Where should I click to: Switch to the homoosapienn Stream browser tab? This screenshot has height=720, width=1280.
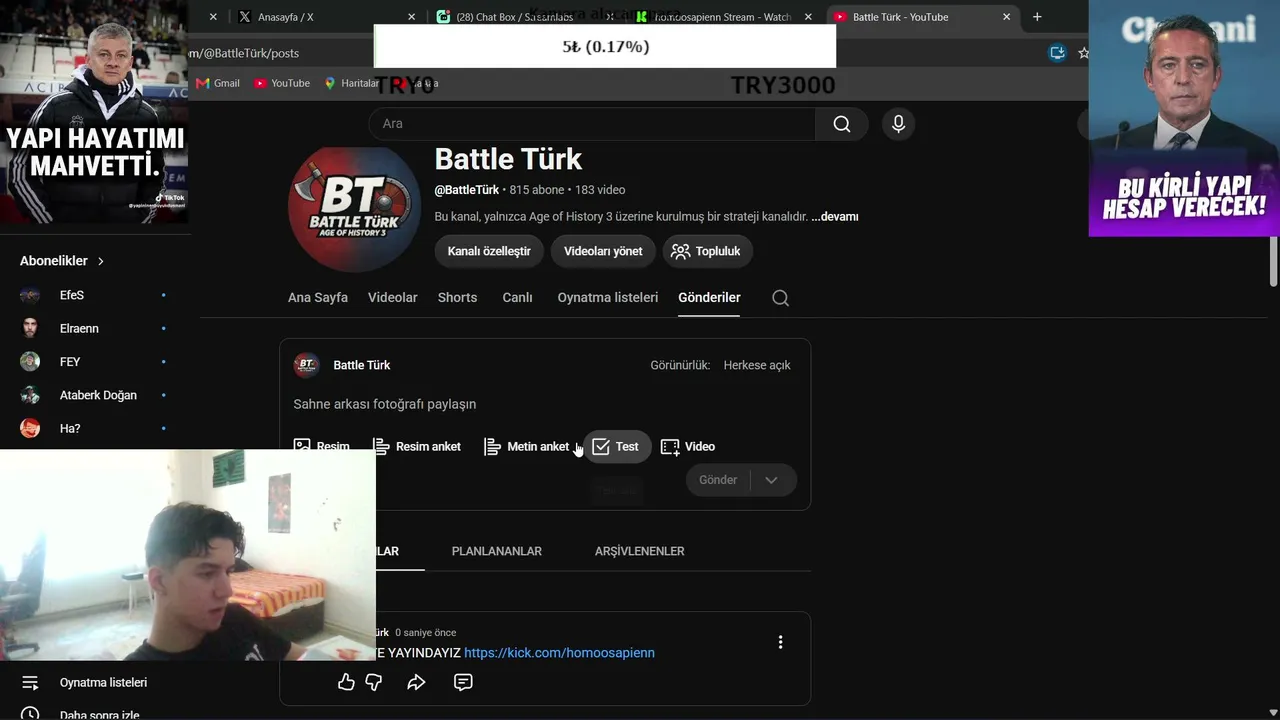[x=724, y=17]
